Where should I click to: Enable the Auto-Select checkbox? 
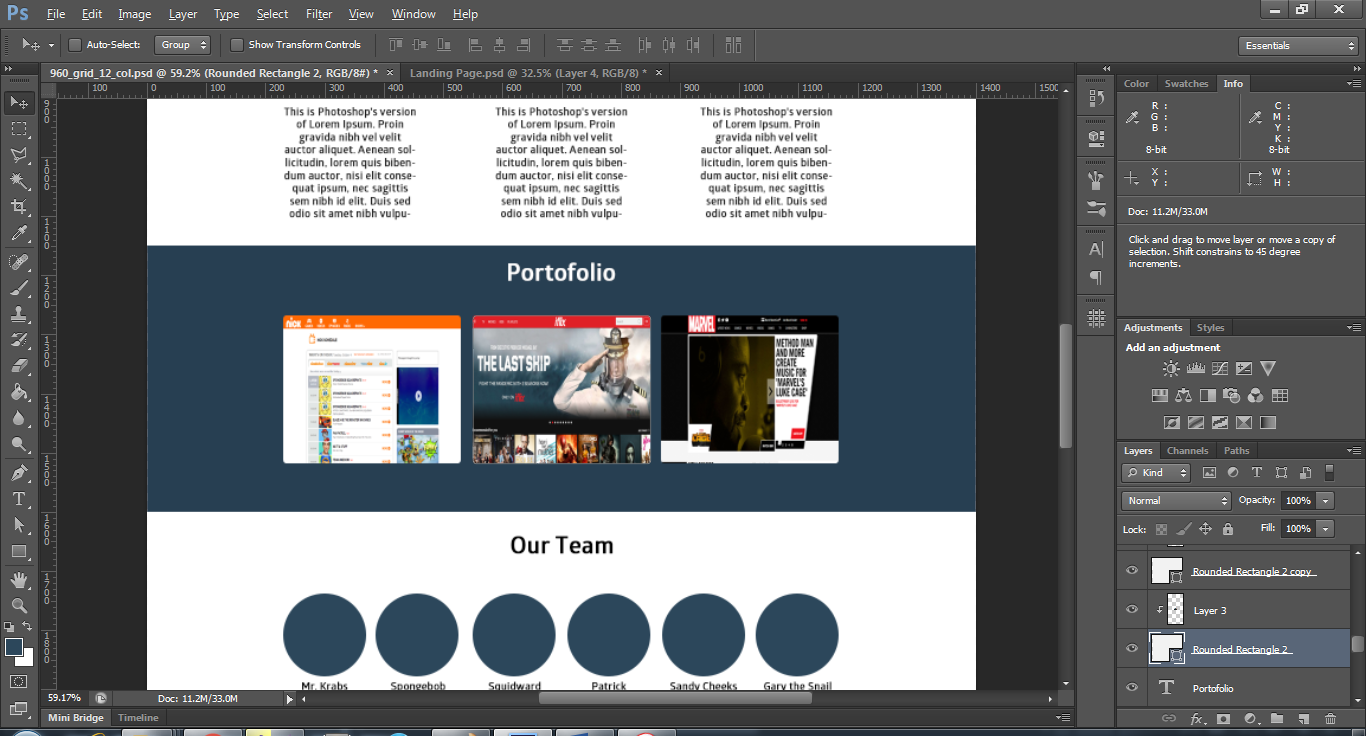74,44
